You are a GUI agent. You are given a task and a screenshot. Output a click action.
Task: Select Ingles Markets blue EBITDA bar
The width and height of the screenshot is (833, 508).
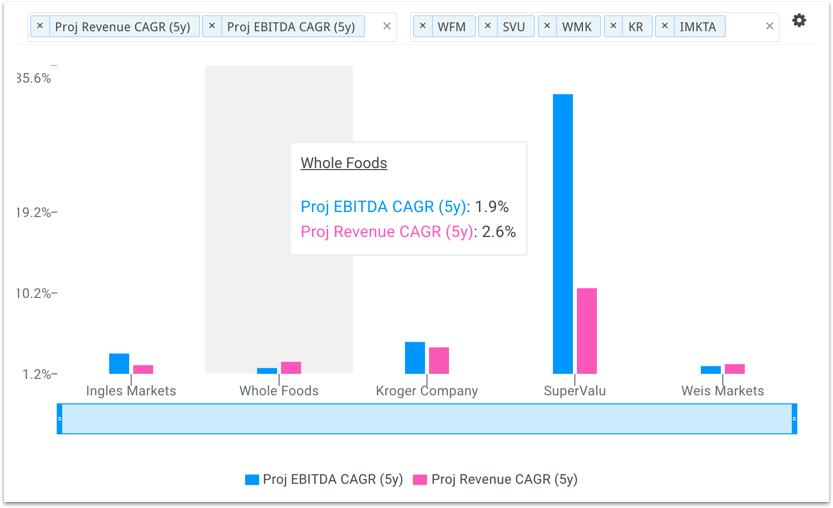tap(119, 363)
